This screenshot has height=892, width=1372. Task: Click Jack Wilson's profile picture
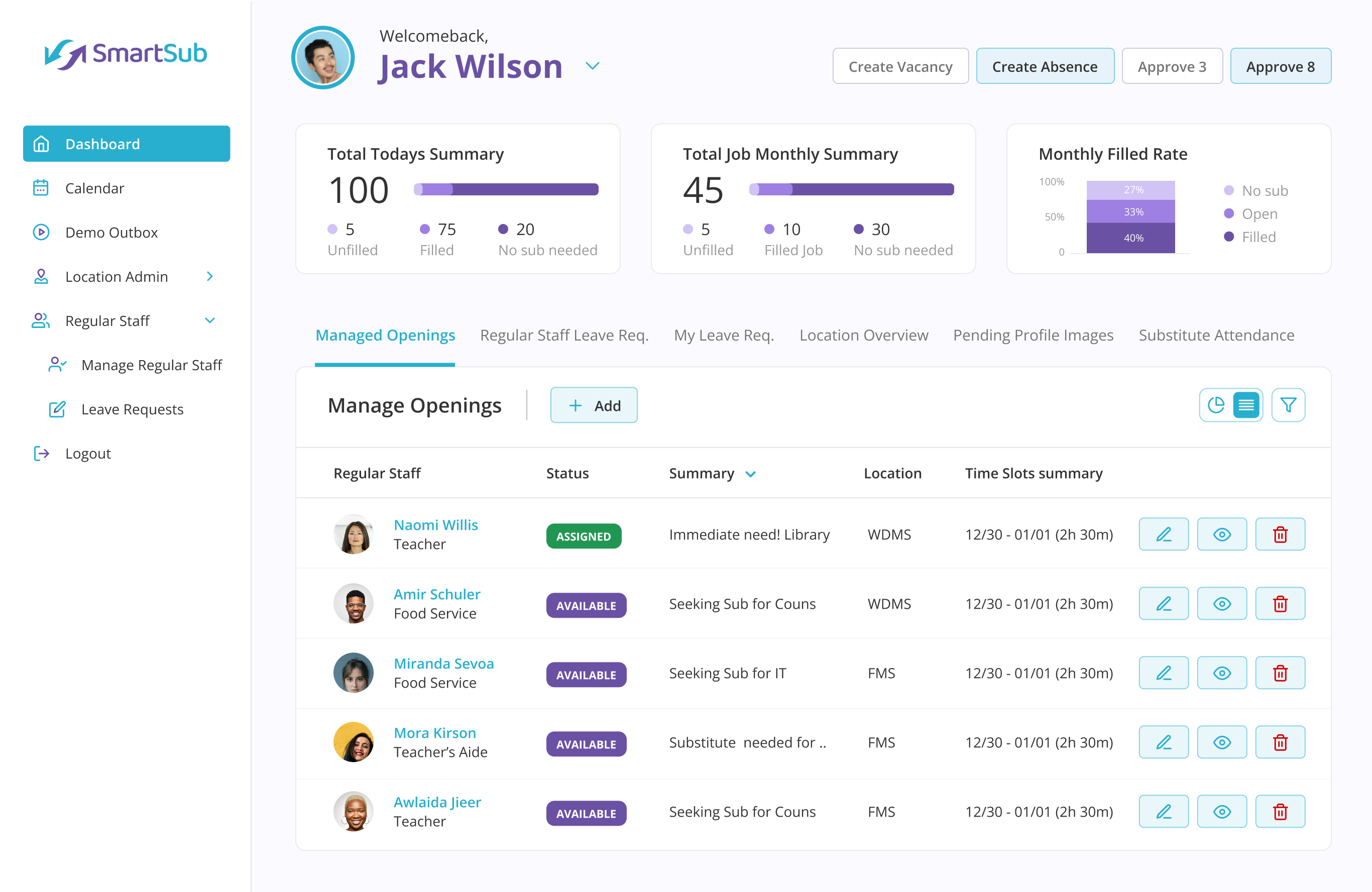coord(323,58)
